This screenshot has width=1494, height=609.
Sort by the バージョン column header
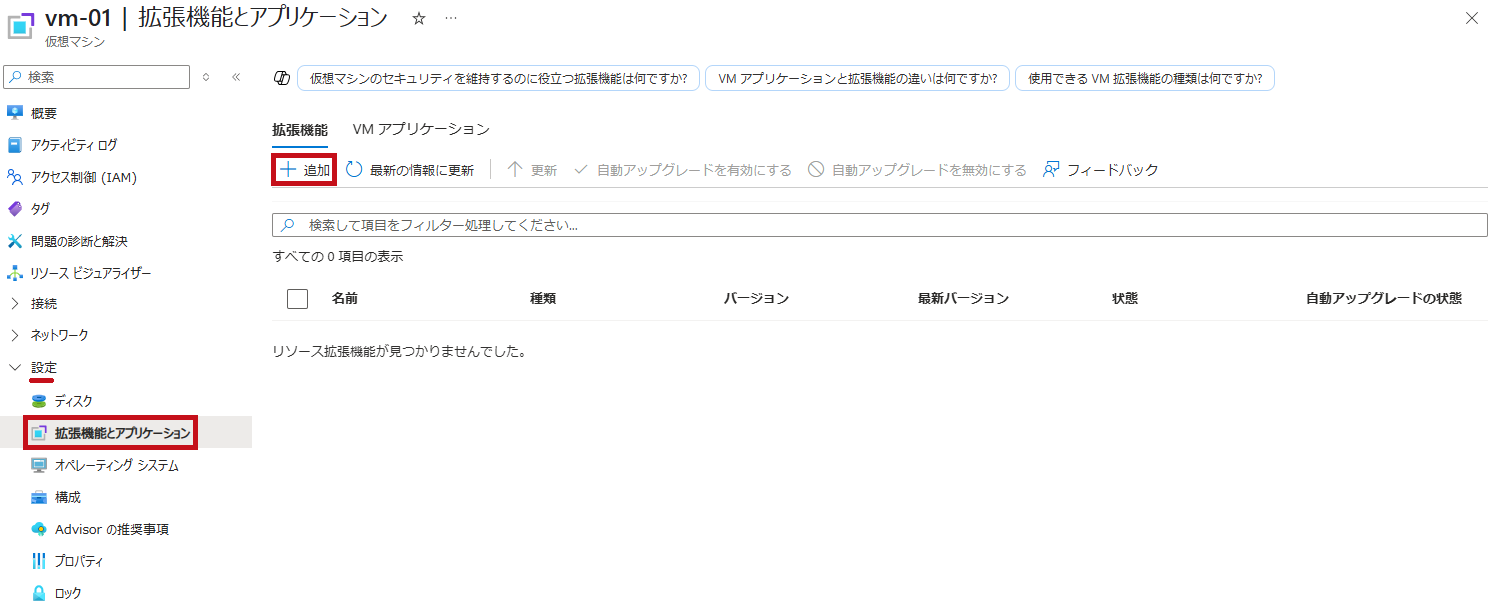(x=756, y=298)
